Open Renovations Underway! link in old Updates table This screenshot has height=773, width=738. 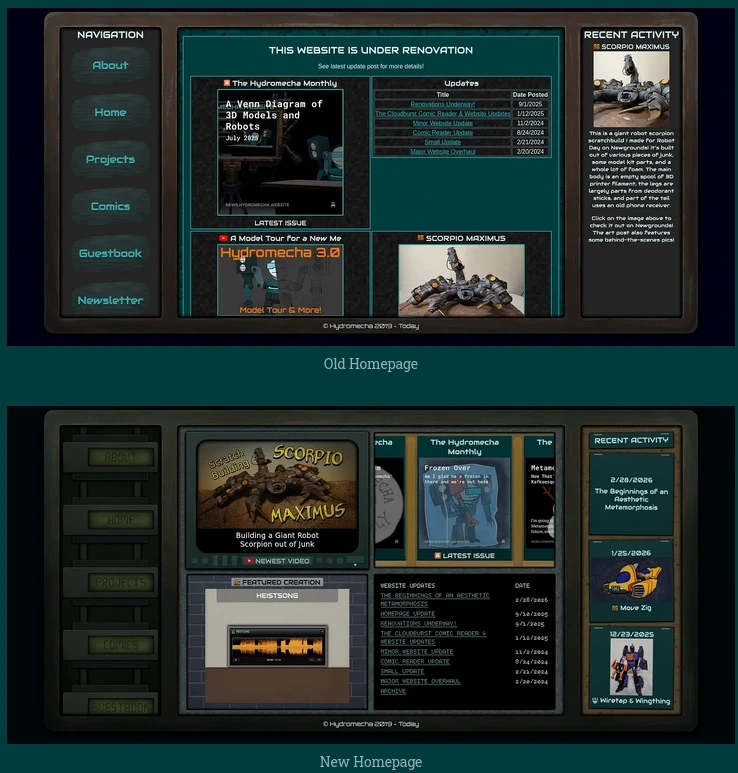[x=443, y=104]
